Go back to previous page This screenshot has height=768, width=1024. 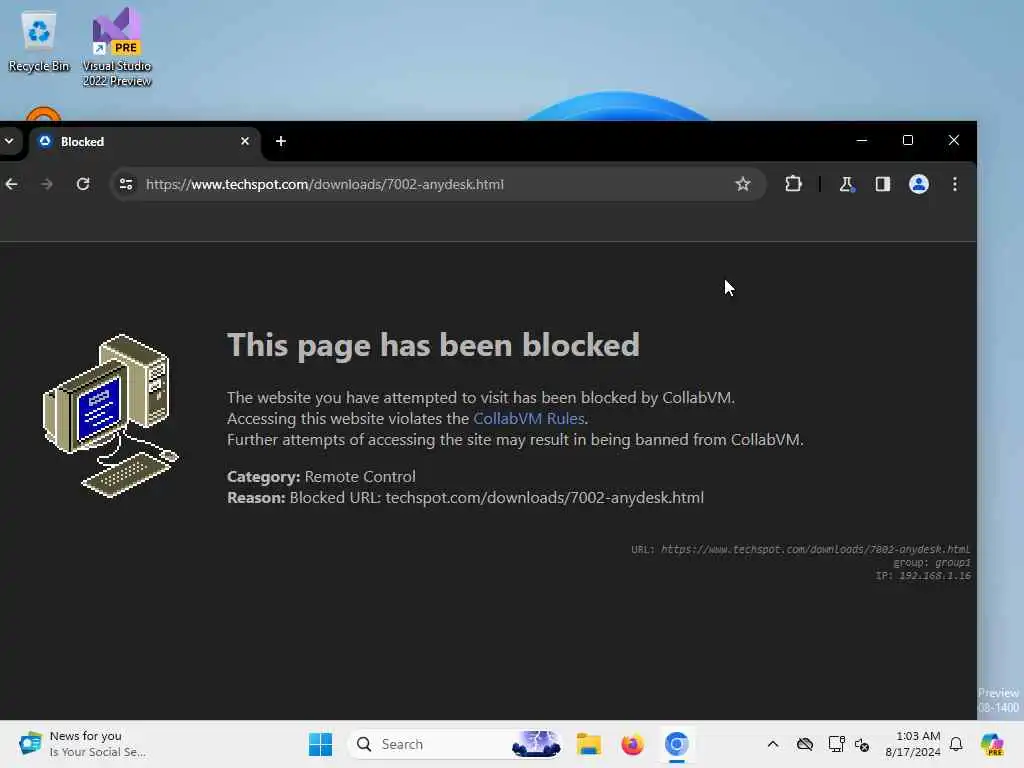coord(12,184)
